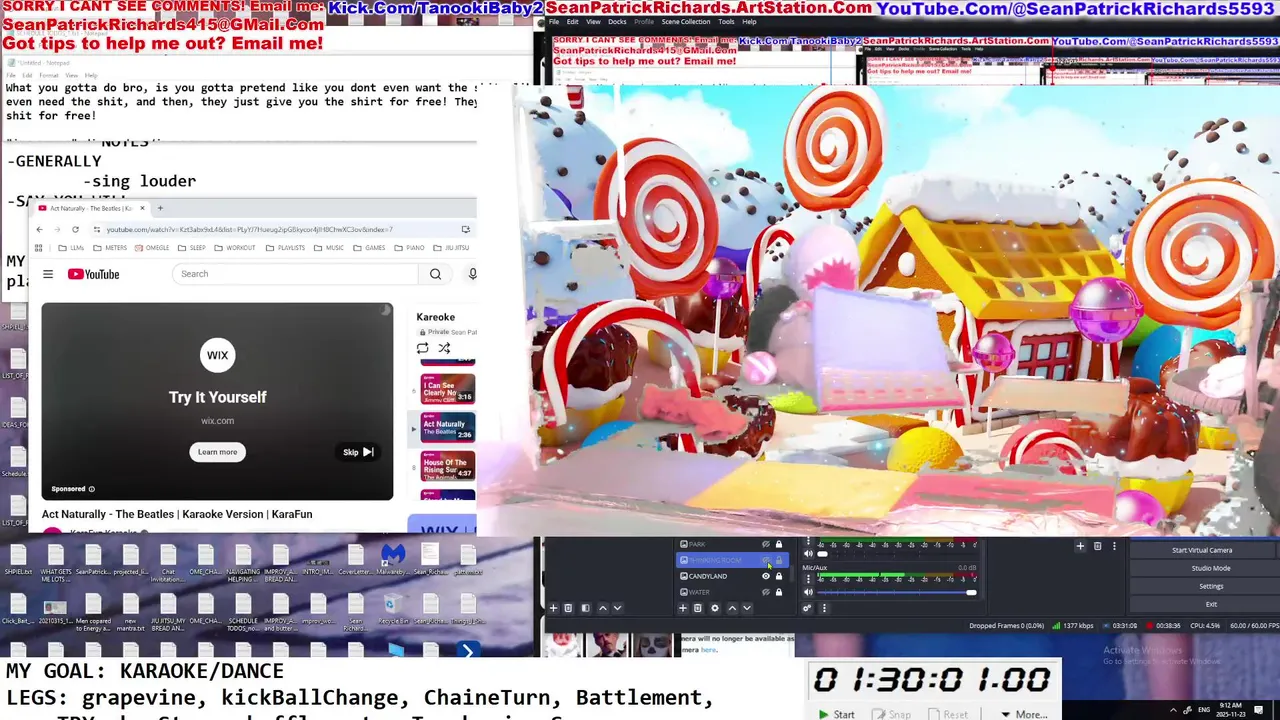1280x720 pixels.
Task: Start the countdown timer
Action: click(837, 714)
